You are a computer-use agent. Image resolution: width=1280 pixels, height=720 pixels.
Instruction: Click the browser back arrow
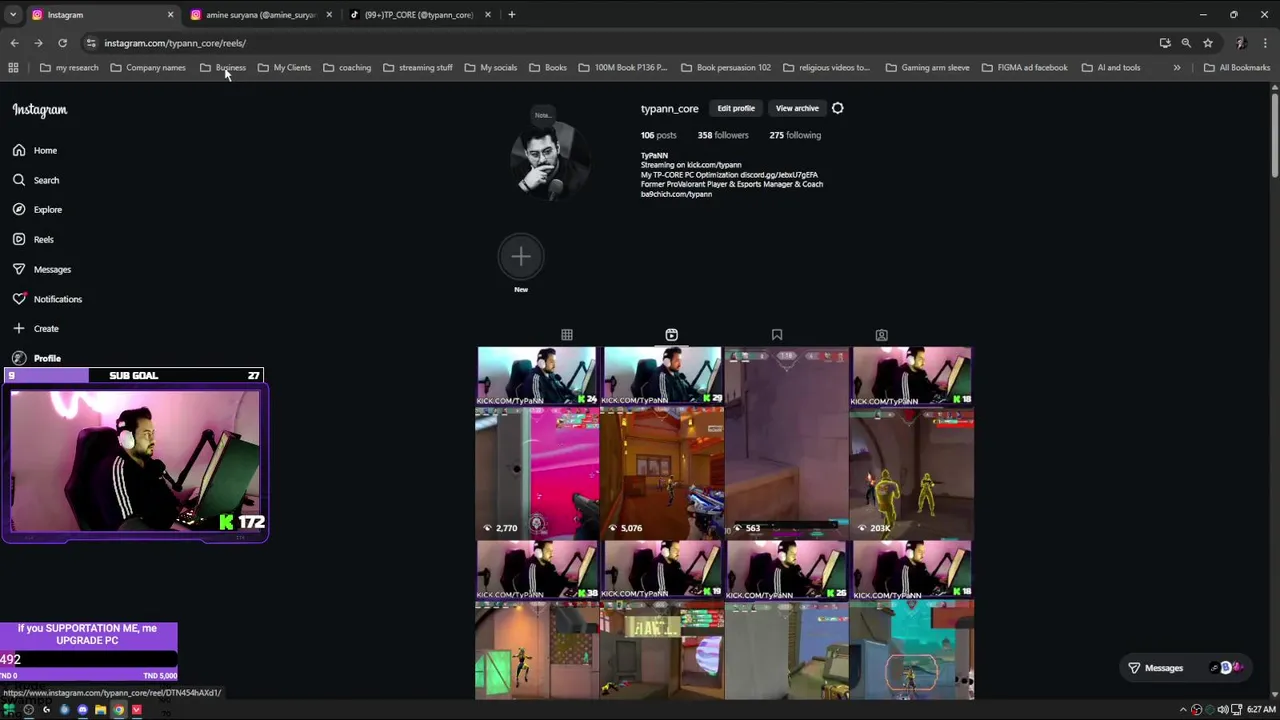[x=14, y=43]
